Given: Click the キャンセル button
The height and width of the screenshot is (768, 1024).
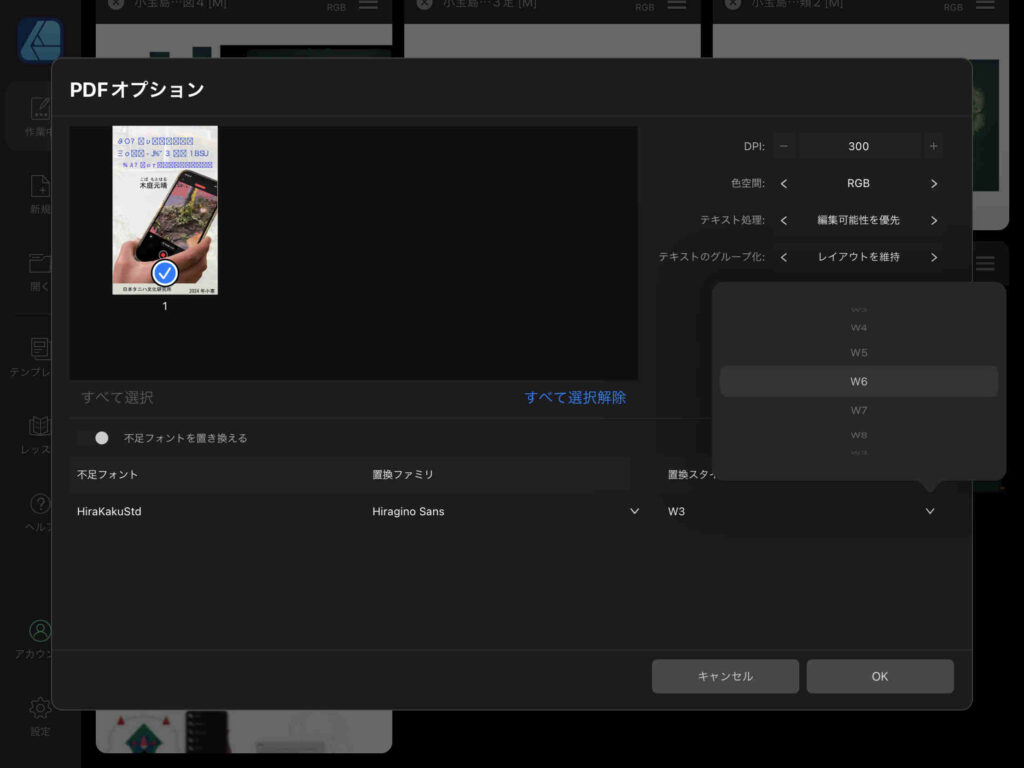Looking at the screenshot, I should pyautogui.click(x=725, y=677).
